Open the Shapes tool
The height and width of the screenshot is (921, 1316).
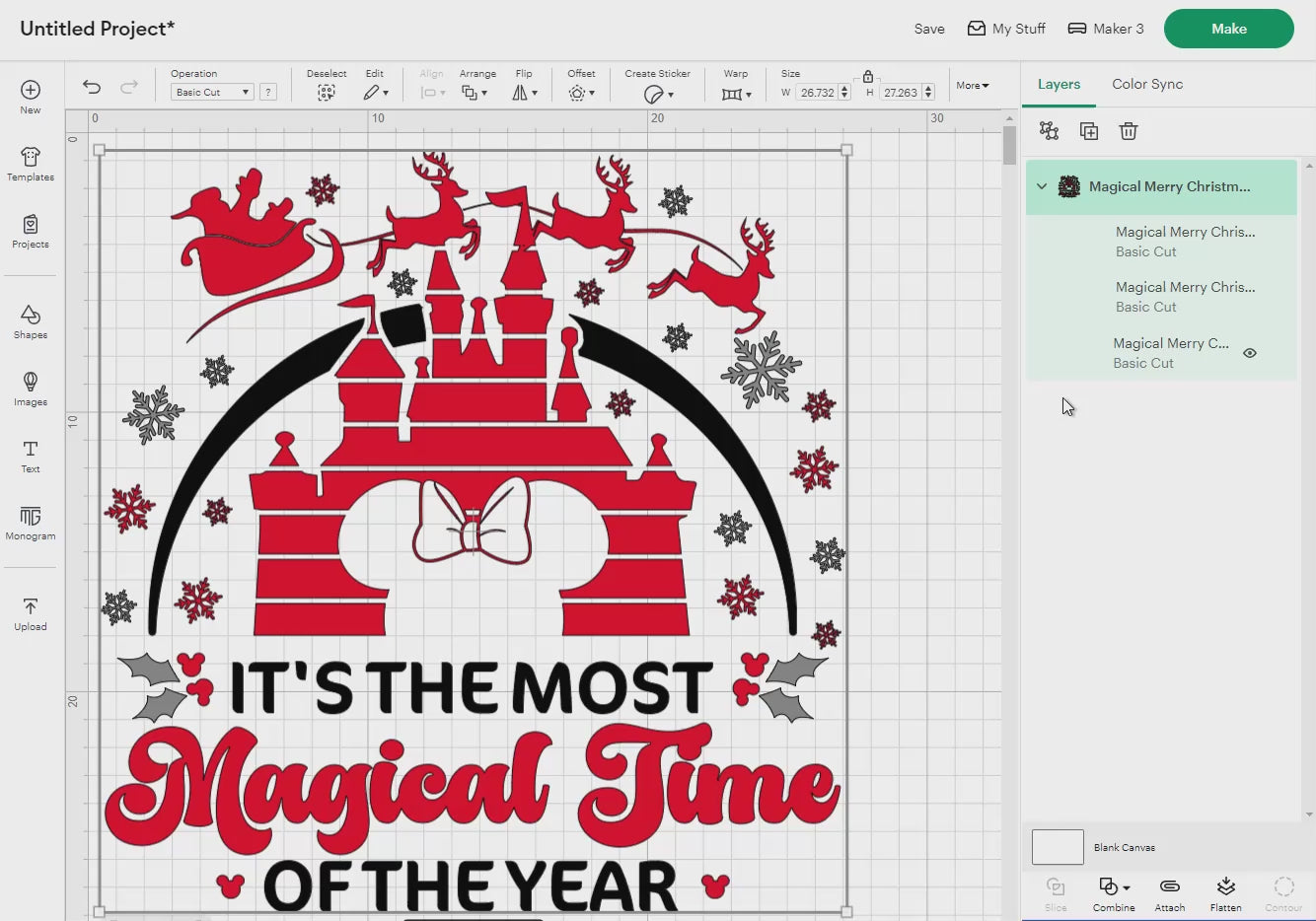[x=31, y=321]
